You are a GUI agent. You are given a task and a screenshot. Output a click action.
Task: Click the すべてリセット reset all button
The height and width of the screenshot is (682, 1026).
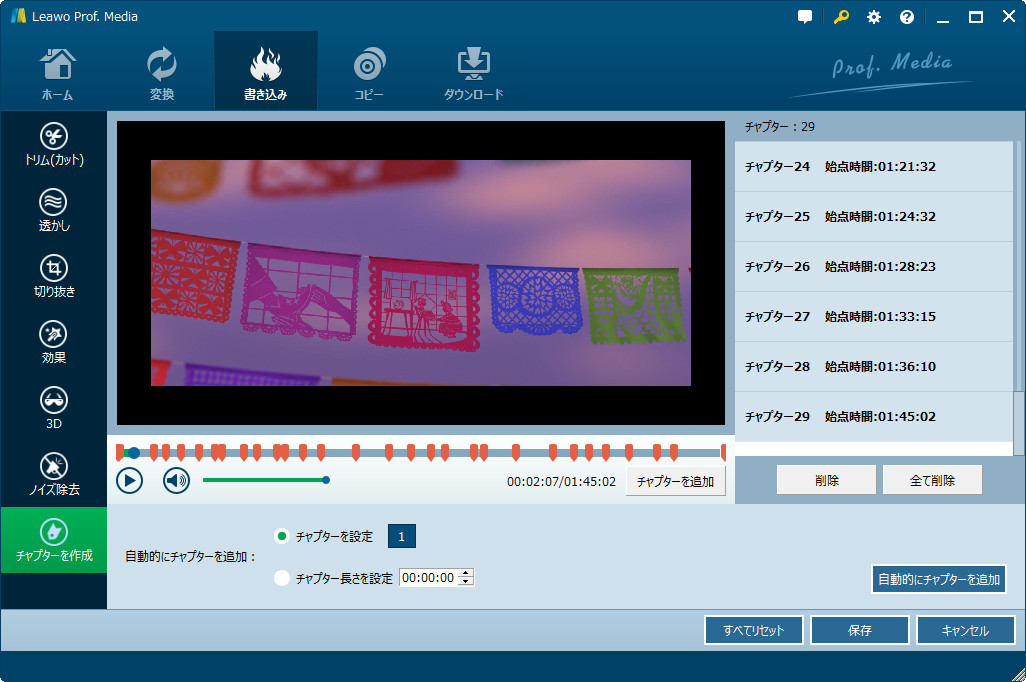(x=754, y=630)
